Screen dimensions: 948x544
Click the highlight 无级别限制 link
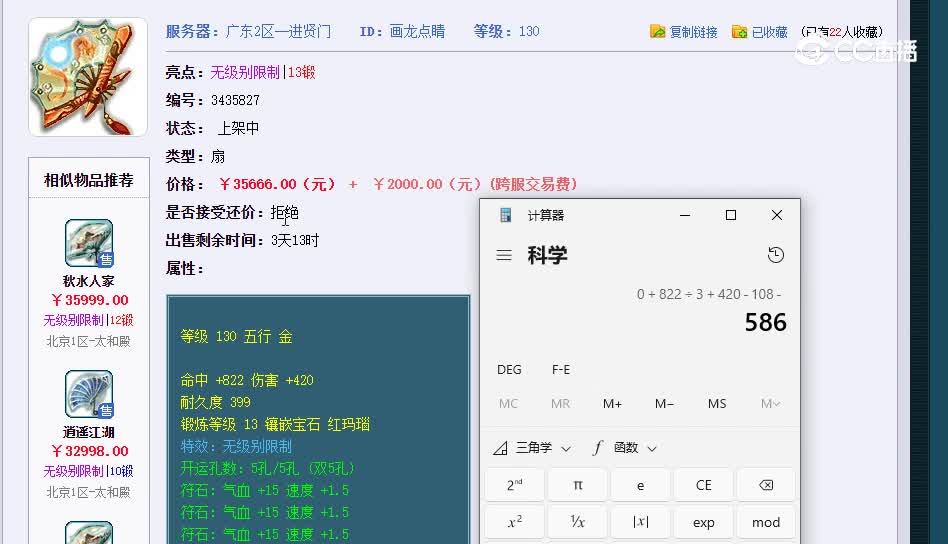[x=245, y=73]
